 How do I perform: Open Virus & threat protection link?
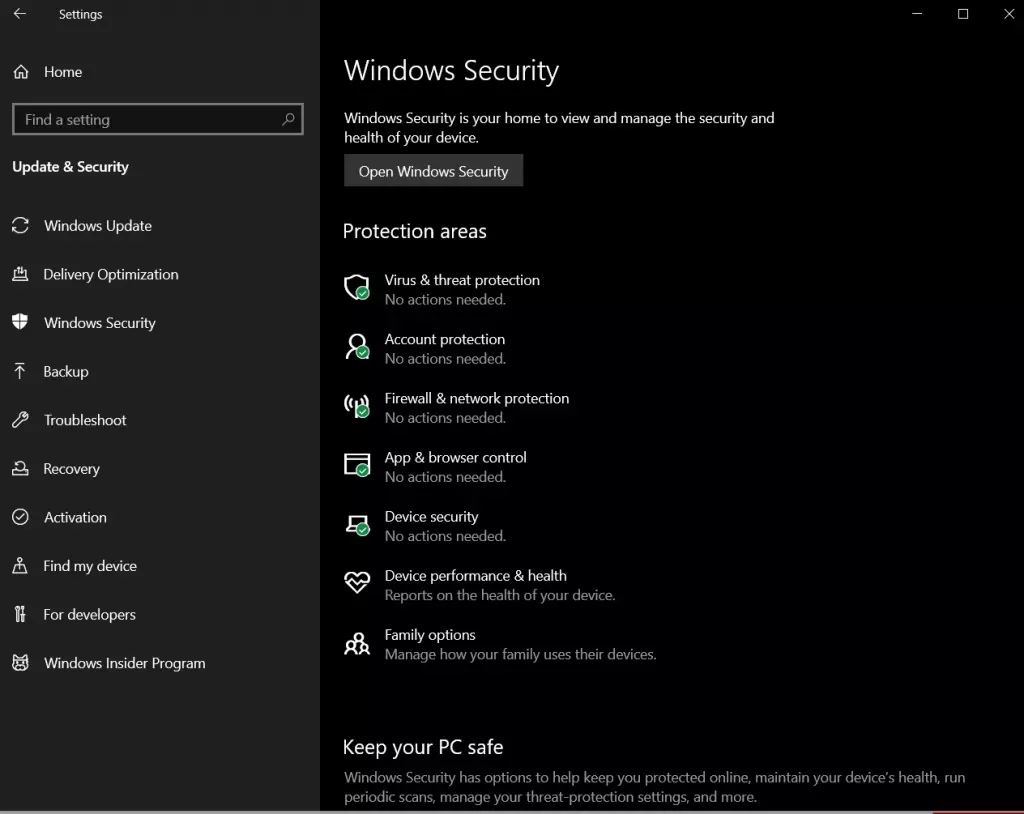click(462, 280)
